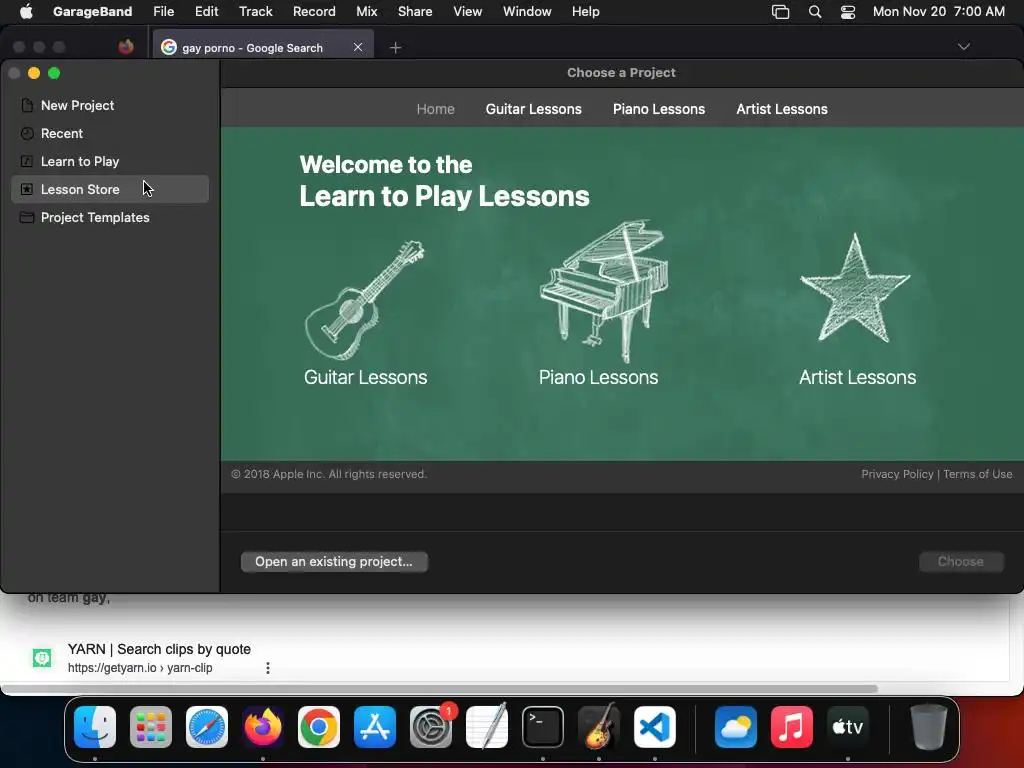Screen dimensions: 1024x768
Task: Open the chalk piano Piano Lessons icon
Action: [604, 291]
